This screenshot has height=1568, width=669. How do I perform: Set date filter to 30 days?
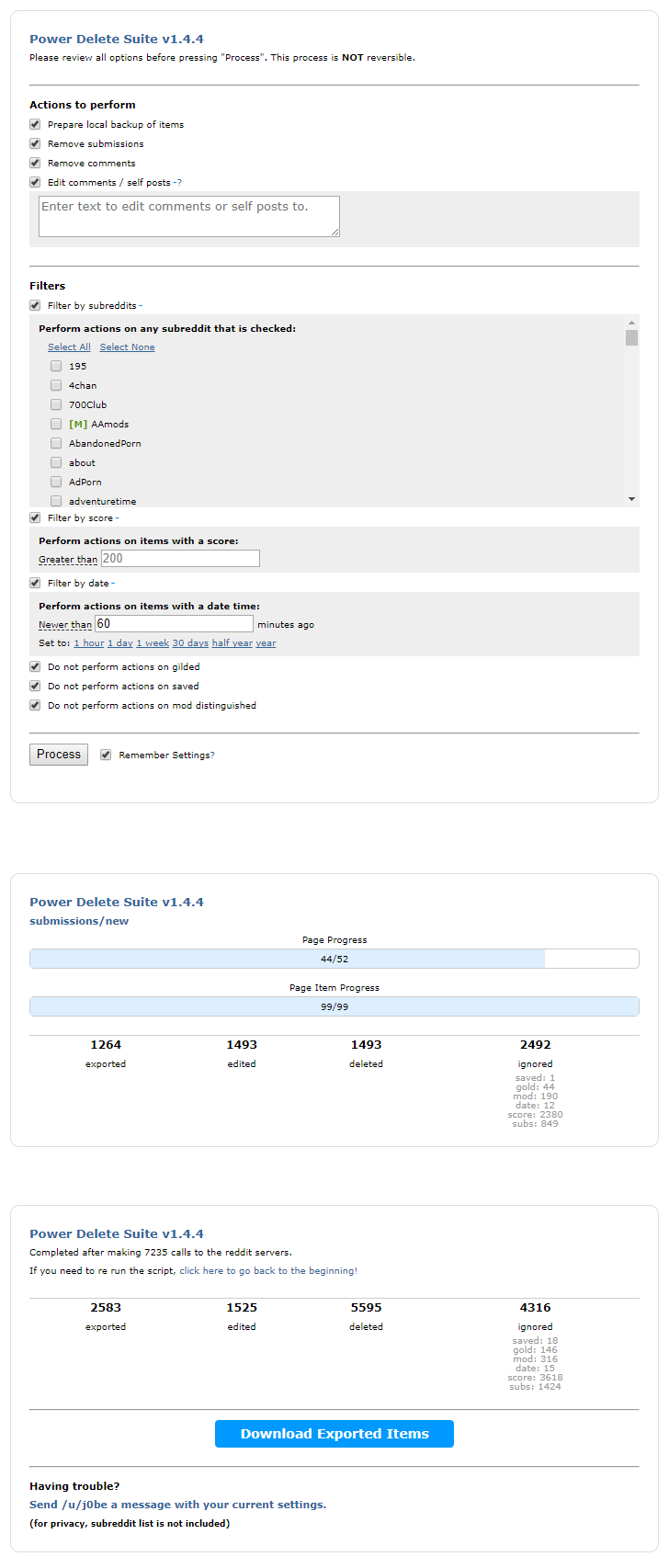(x=190, y=643)
